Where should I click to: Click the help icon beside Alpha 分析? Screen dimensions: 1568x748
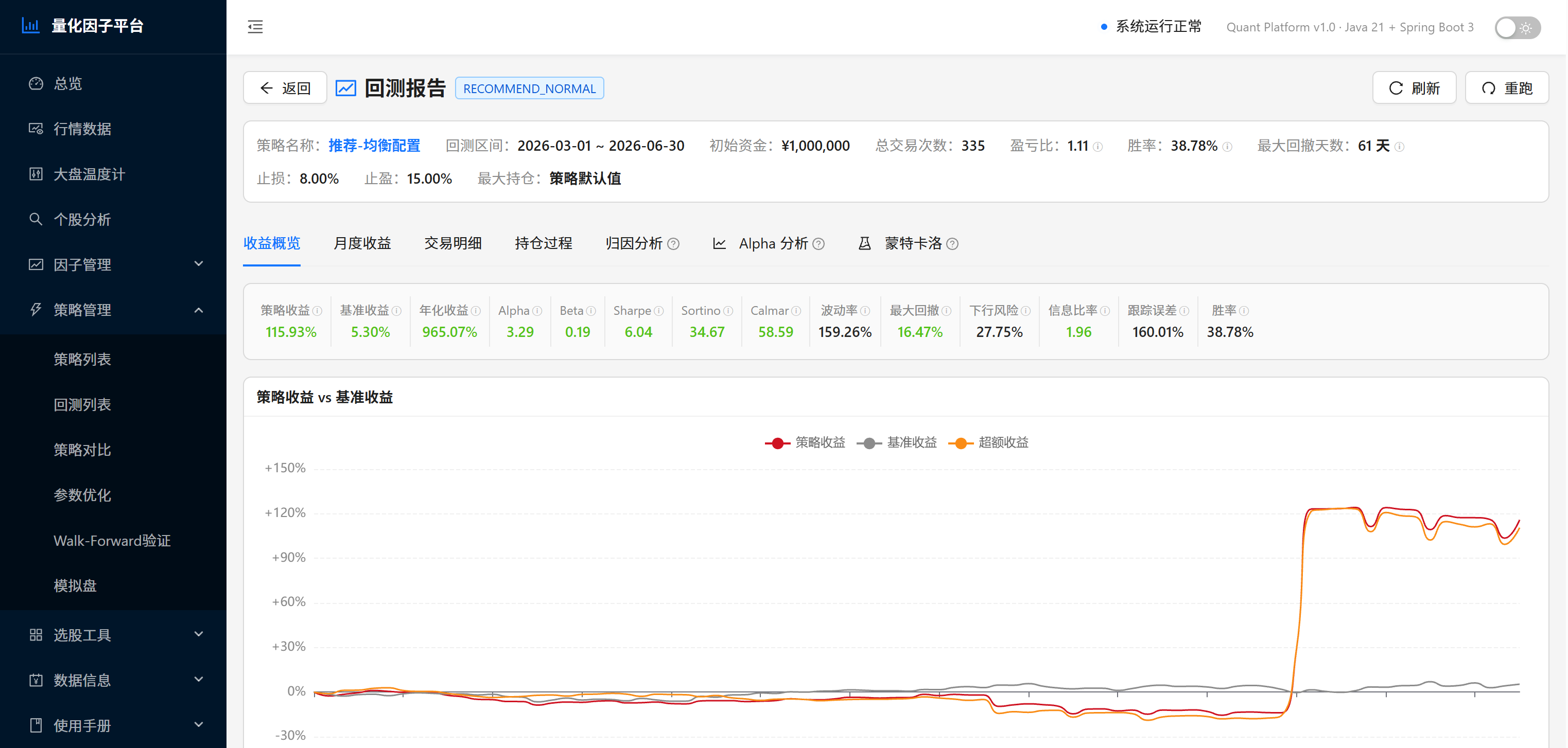pyautogui.click(x=818, y=244)
